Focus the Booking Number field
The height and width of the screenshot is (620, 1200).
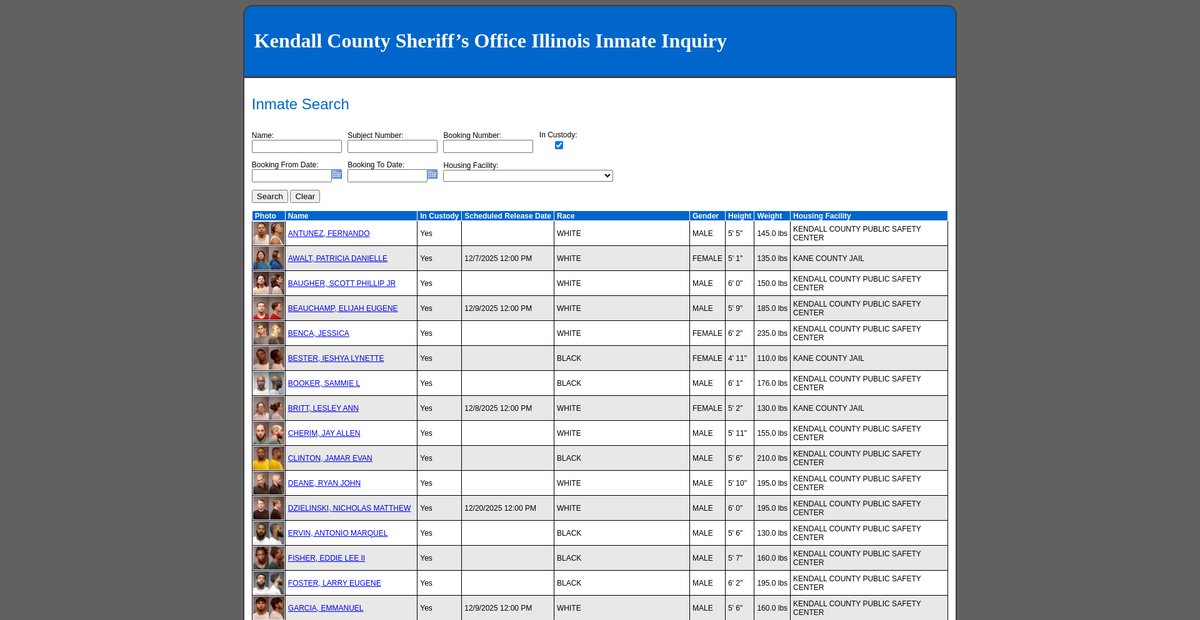pyautogui.click(x=488, y=147)
